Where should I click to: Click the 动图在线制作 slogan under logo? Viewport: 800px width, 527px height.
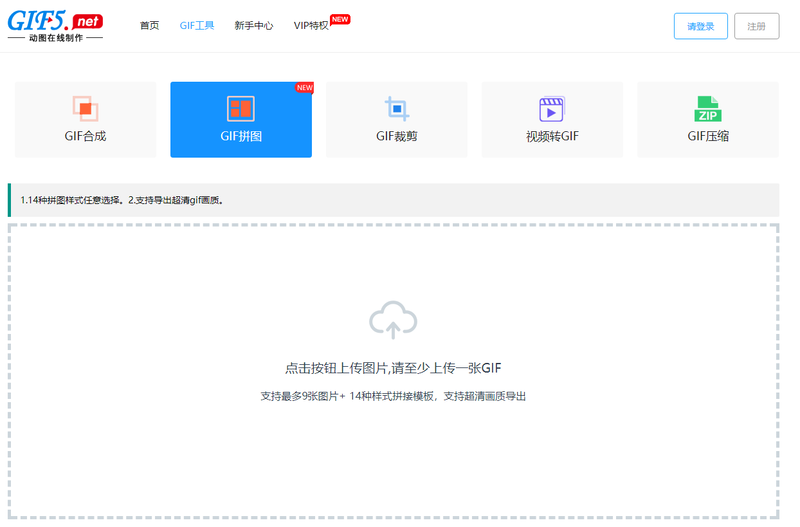56,38
